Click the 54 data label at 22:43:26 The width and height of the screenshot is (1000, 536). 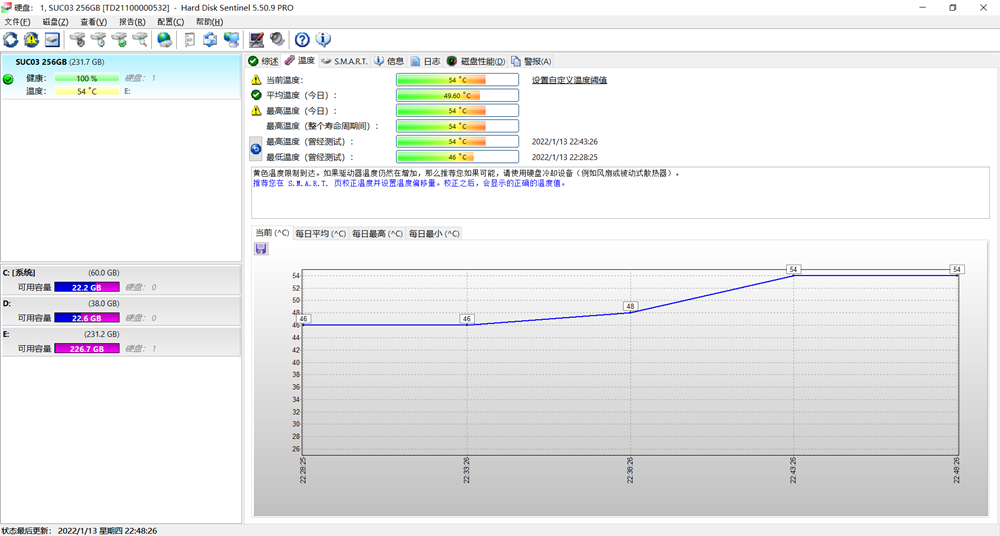tap(793, 269)
